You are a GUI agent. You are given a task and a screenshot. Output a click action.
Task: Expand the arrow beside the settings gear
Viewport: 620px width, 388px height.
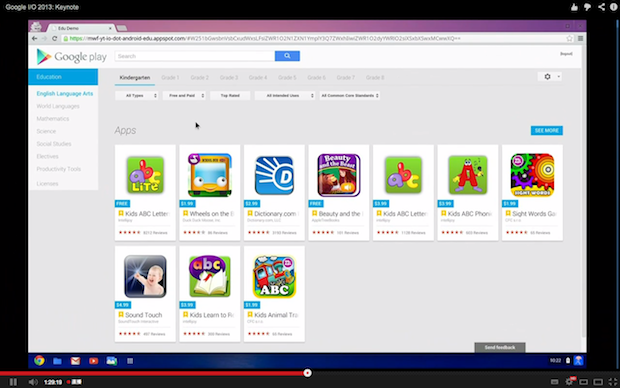click(x=558, y=76)
